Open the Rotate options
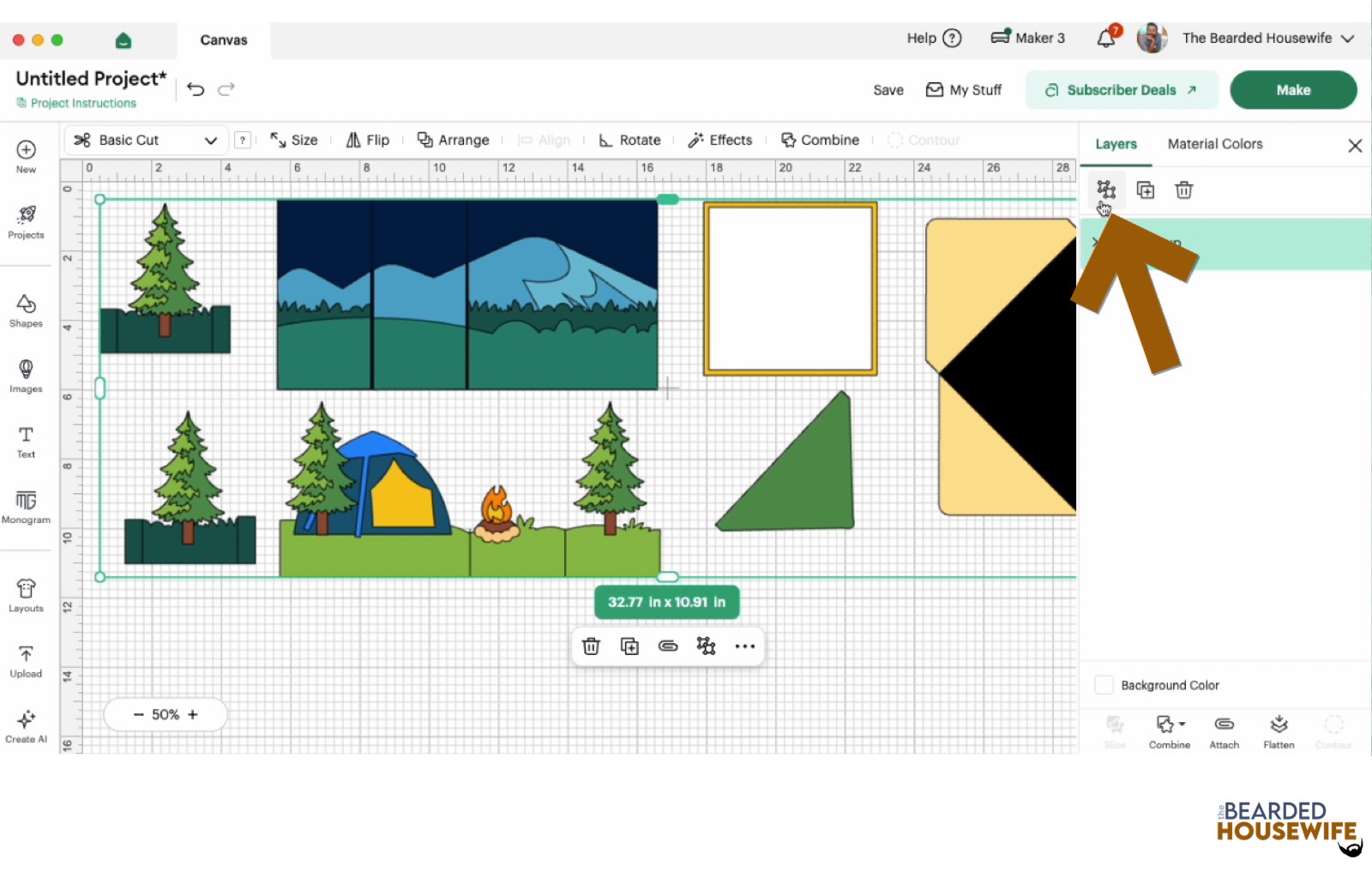This screenshot has height=872, width=1372. [629, 140]
